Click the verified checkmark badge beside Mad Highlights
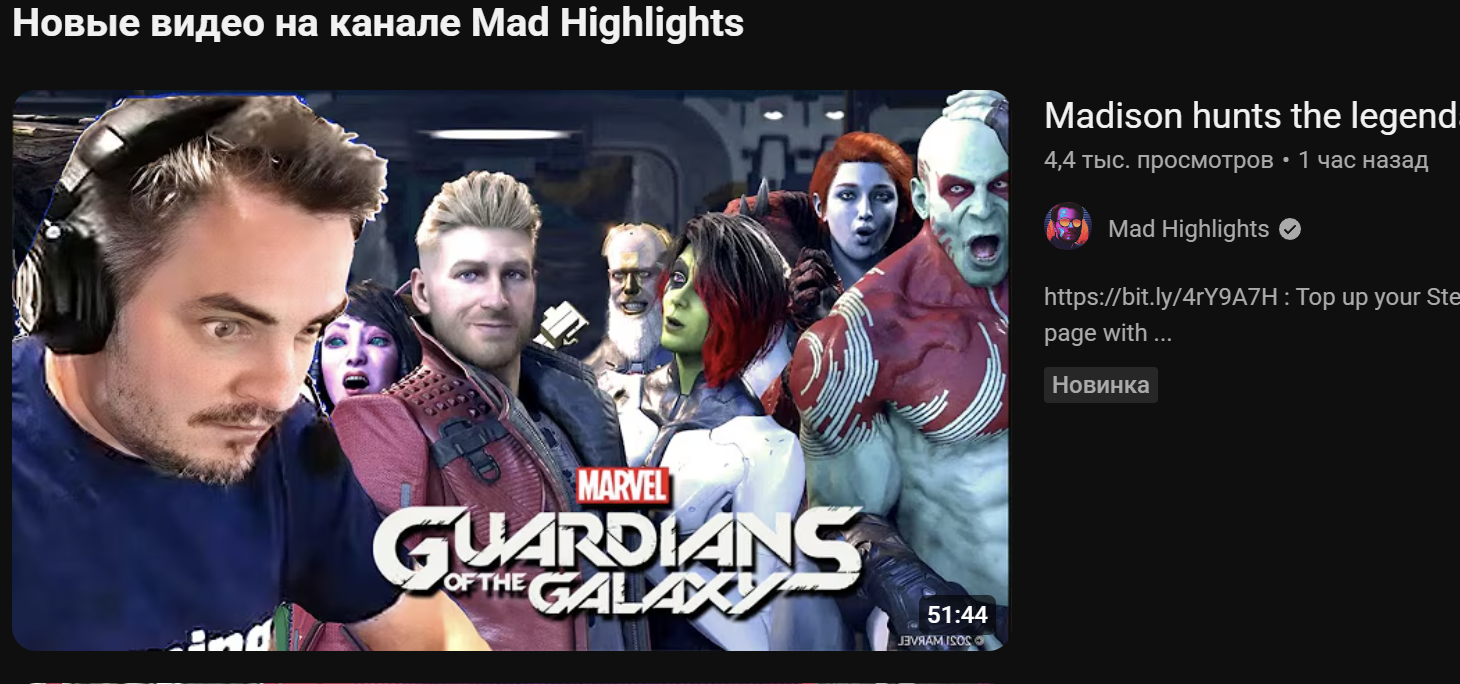Image resolution: width=1460 pixels, height=684 pixels. (1290, 229)
